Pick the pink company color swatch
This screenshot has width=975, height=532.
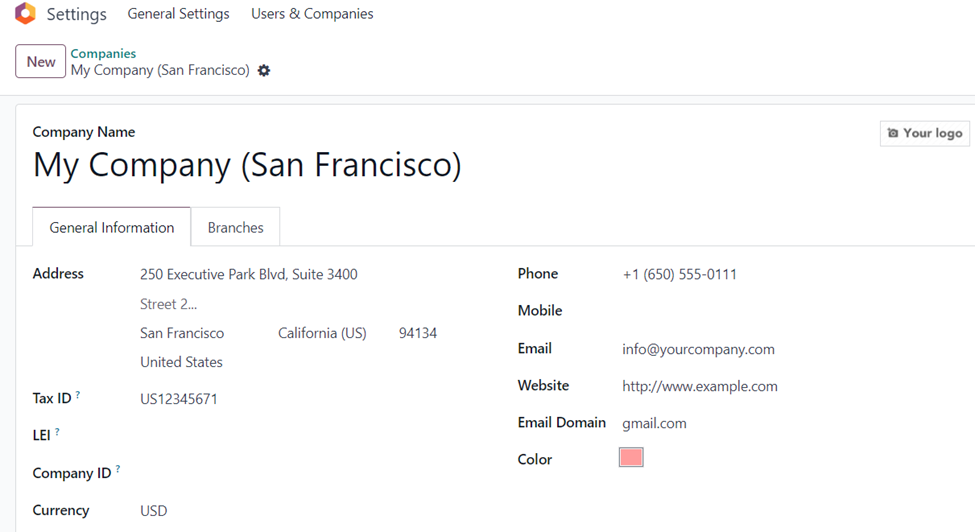pos(631,457)
